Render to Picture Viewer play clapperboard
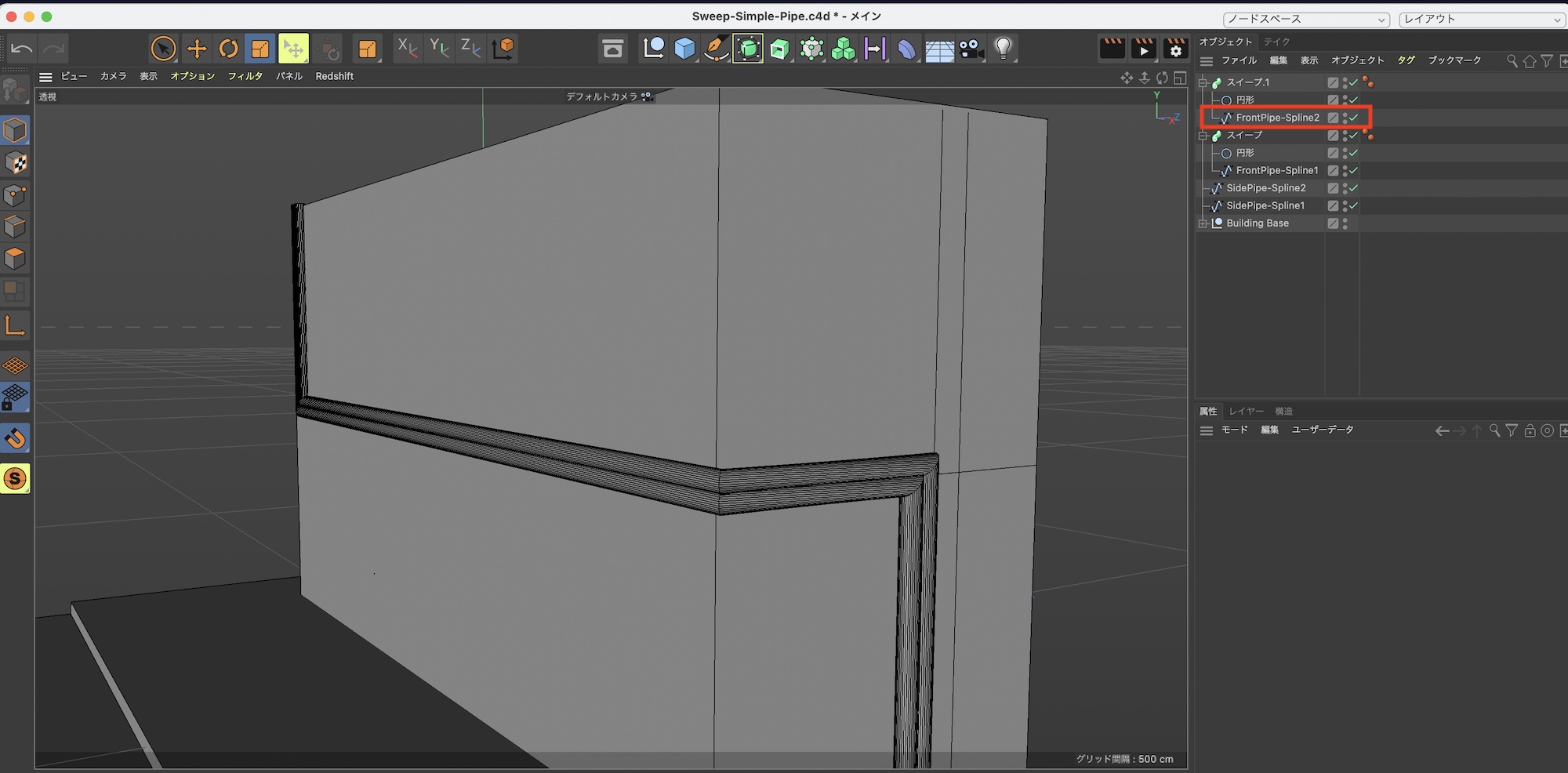1568x773 pixels. (1144, 49)
